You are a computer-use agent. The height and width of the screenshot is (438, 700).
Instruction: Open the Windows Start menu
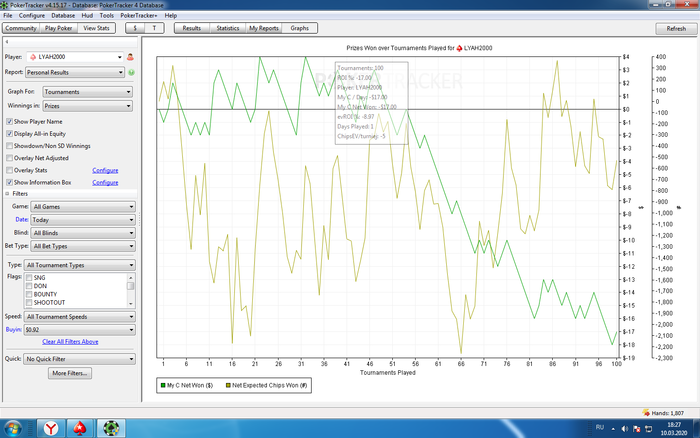pos(12,429)
